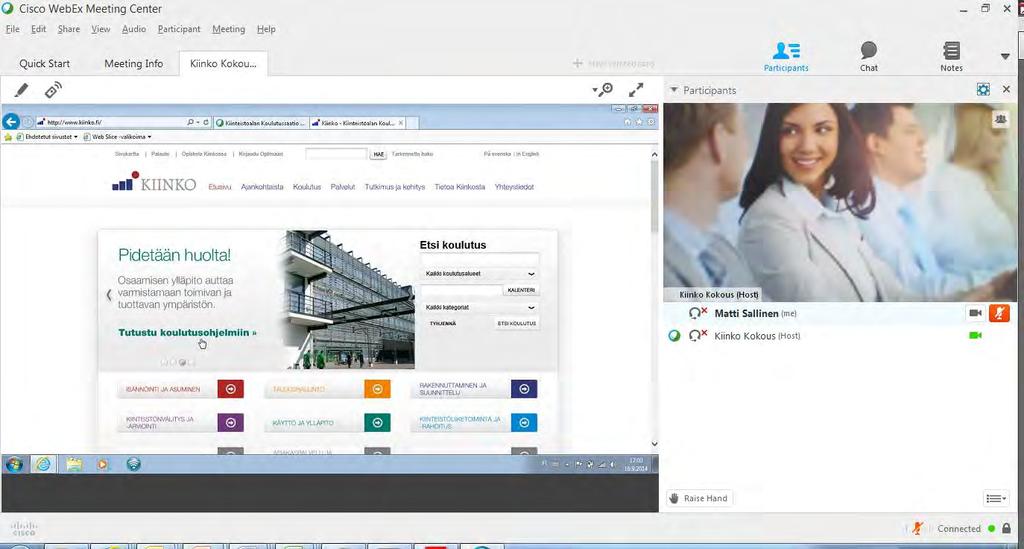1024x549 pixels.
Task: Open participants panel settings gear
Action: click(983, 90)
